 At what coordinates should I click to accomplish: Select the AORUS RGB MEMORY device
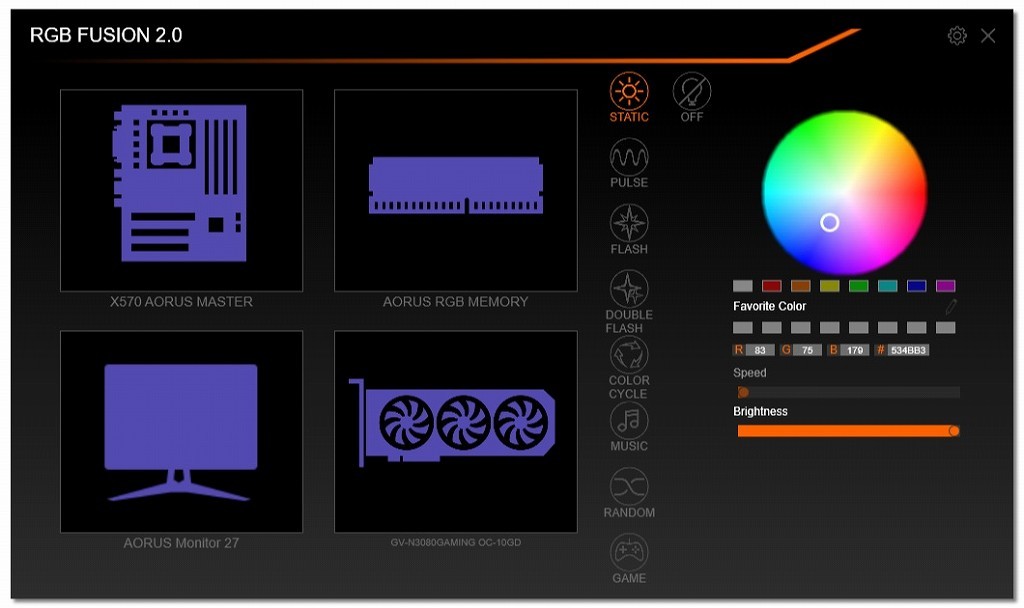point(456,190)
